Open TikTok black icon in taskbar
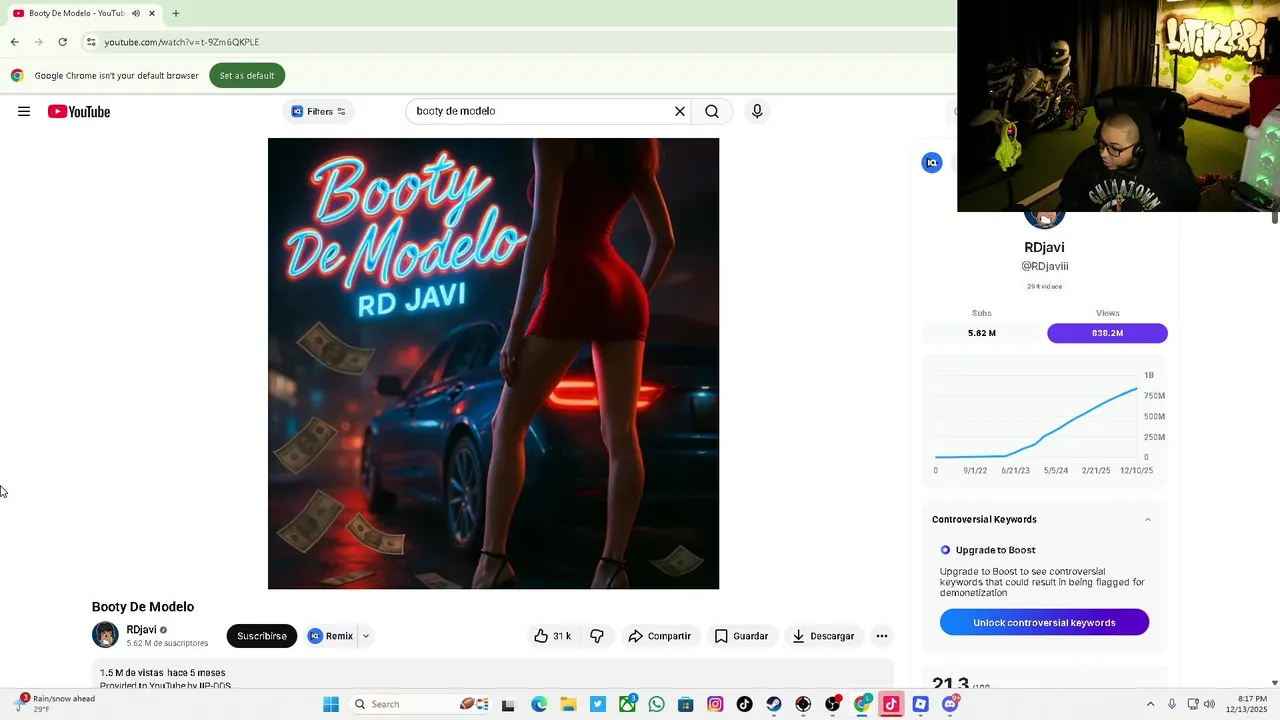The height and width of the screenshot is (720, 1280). (744, 704)
